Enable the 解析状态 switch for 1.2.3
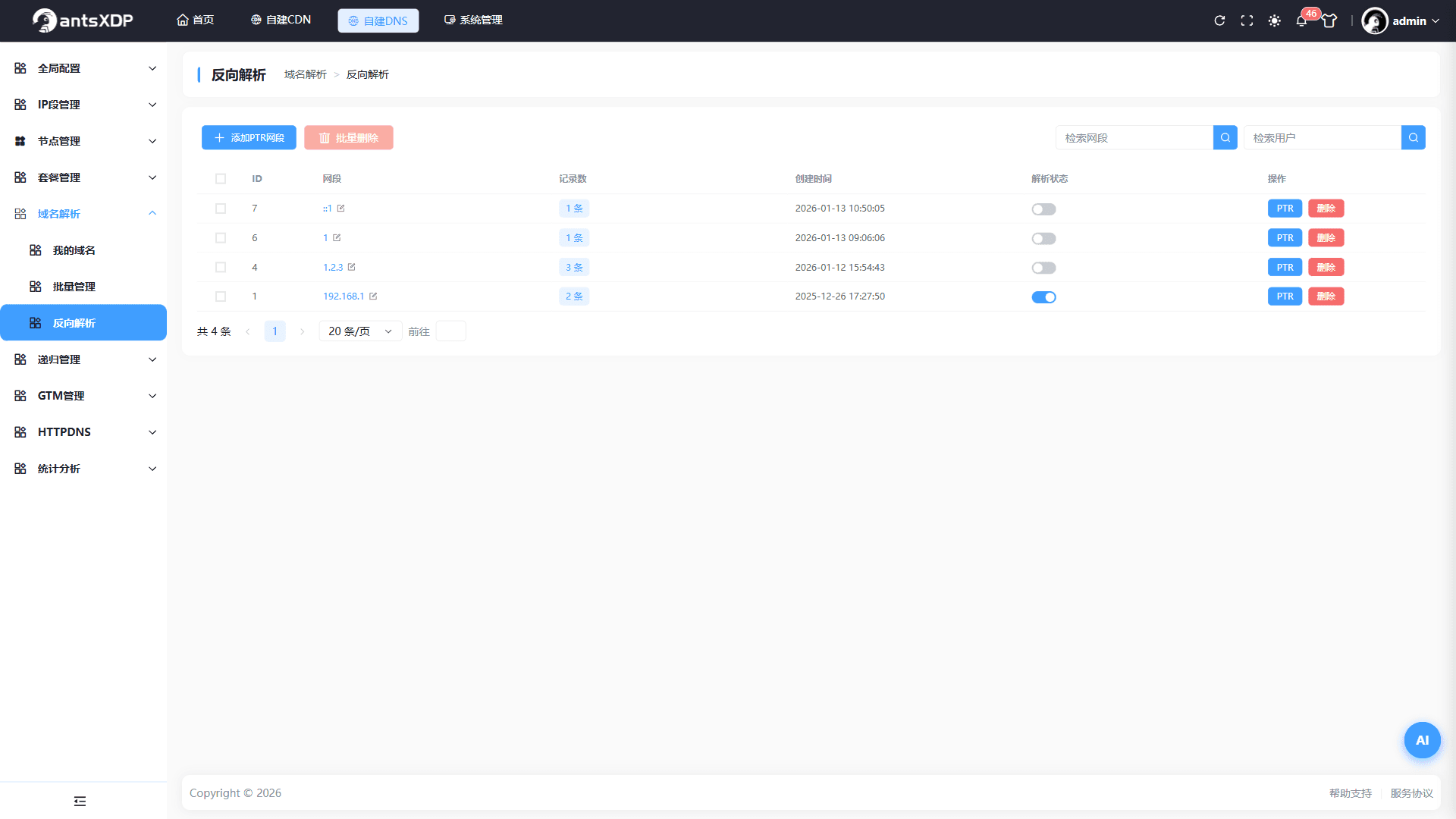 coord(1043,268)
